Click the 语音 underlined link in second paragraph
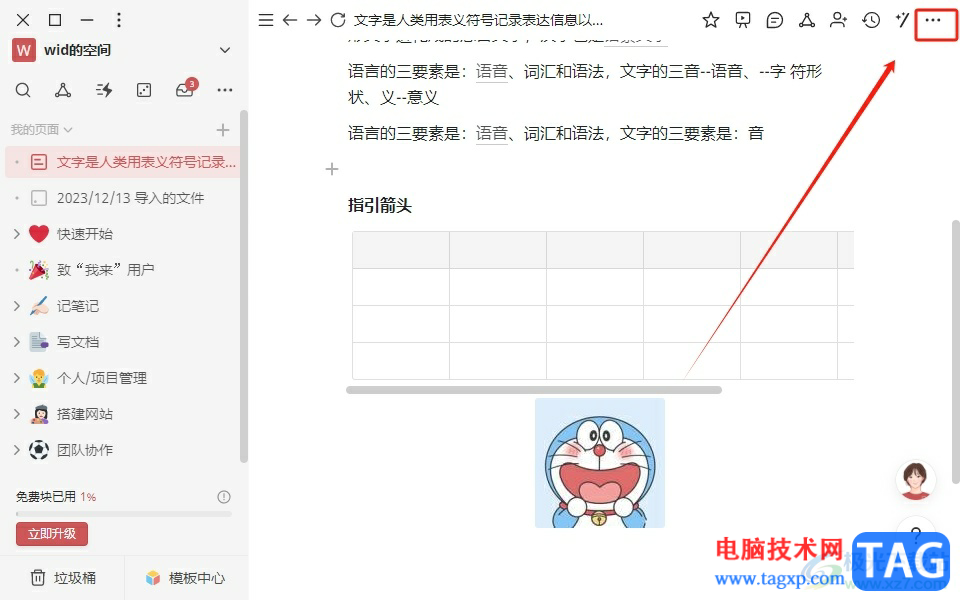 (492, 133)
